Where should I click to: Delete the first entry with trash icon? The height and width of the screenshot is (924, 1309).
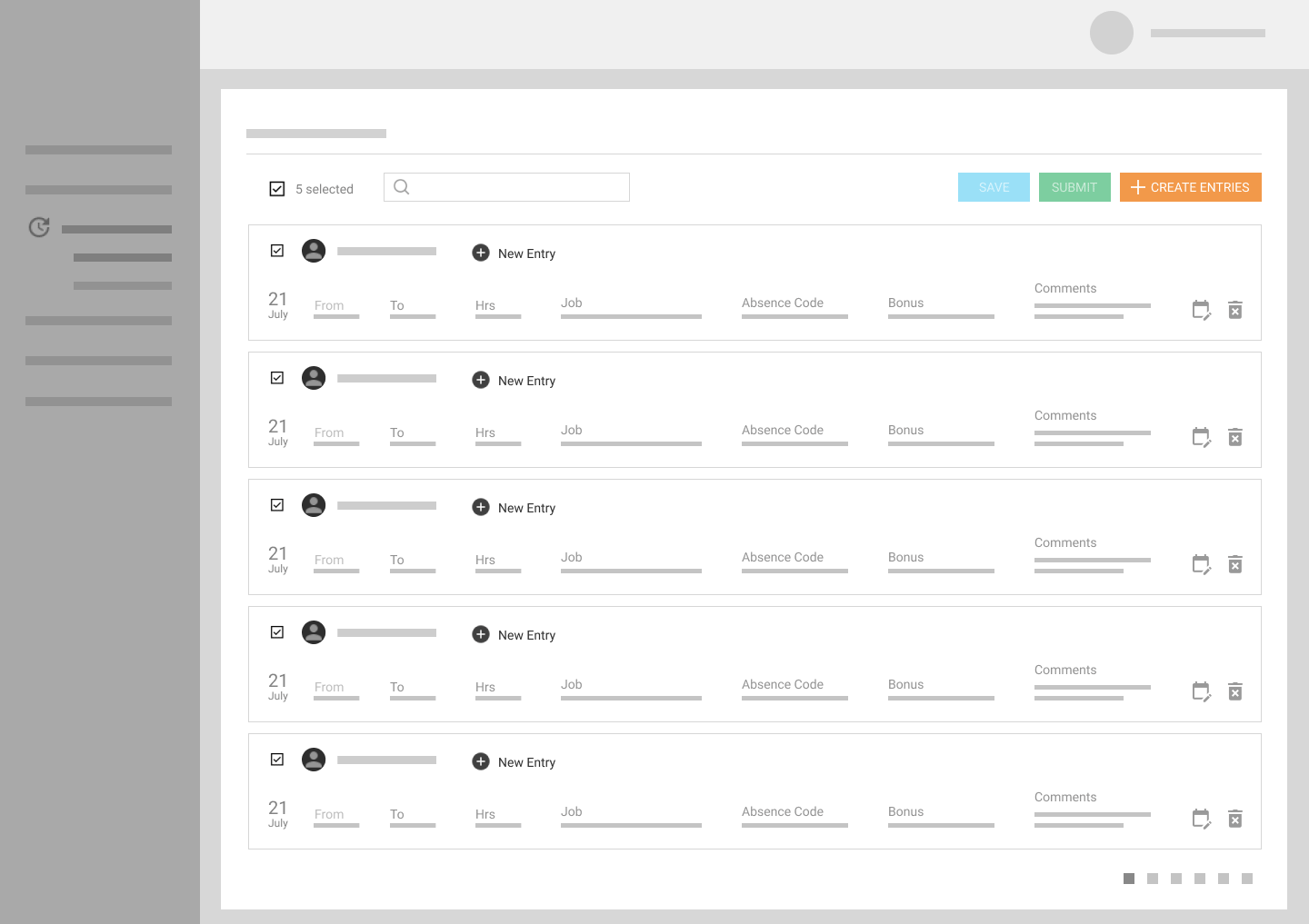tap(1235, 310)
